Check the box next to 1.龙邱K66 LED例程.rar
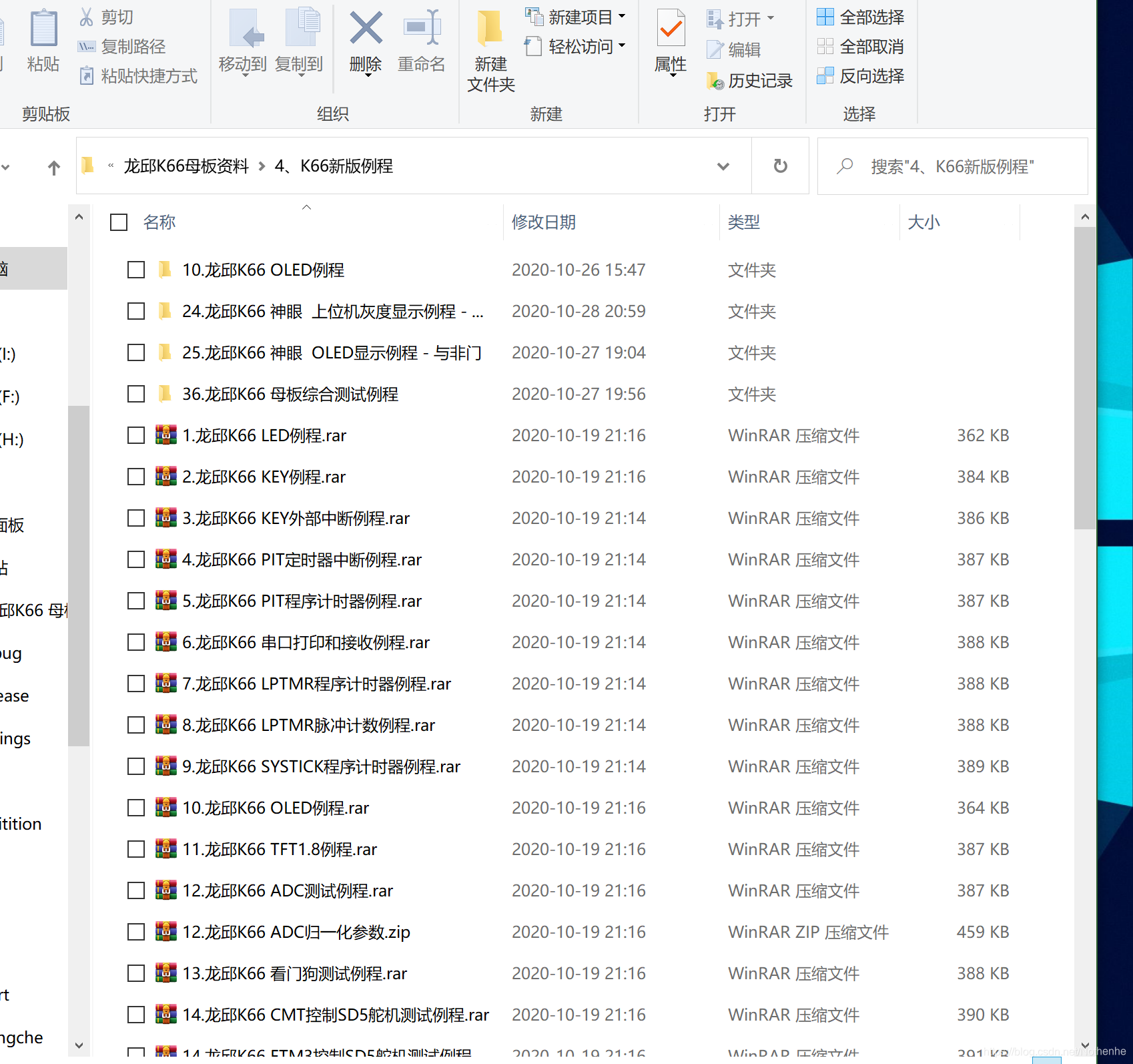The image size is (1133, 1064). click(135, 435)
